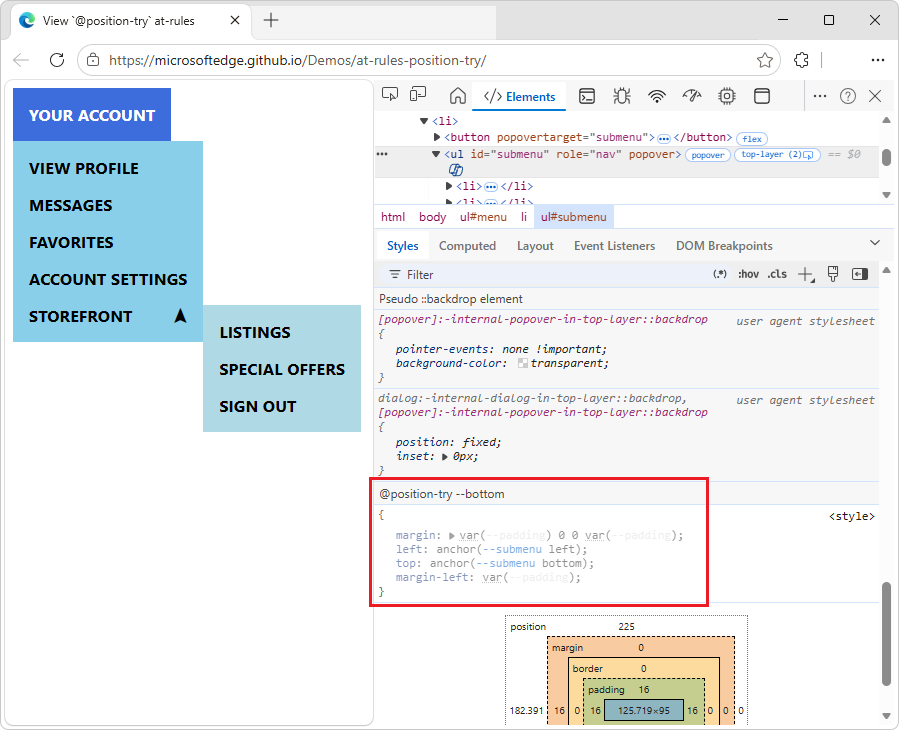Screen dimensions: 899x730
Task: Toggle rendering emulations paintbrush icon
Action: point(833,274)
